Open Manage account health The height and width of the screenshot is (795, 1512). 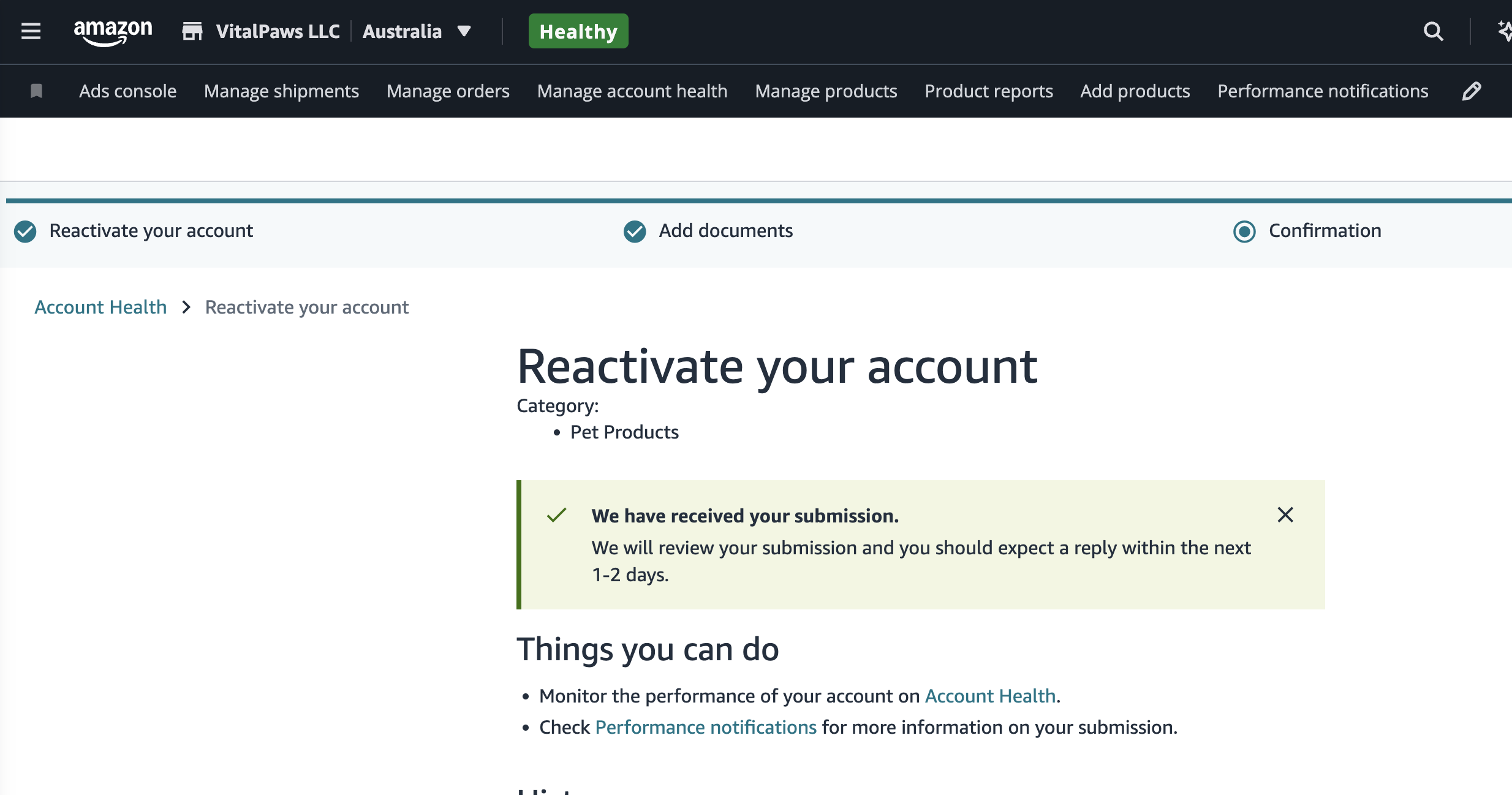tap(632, 91)
